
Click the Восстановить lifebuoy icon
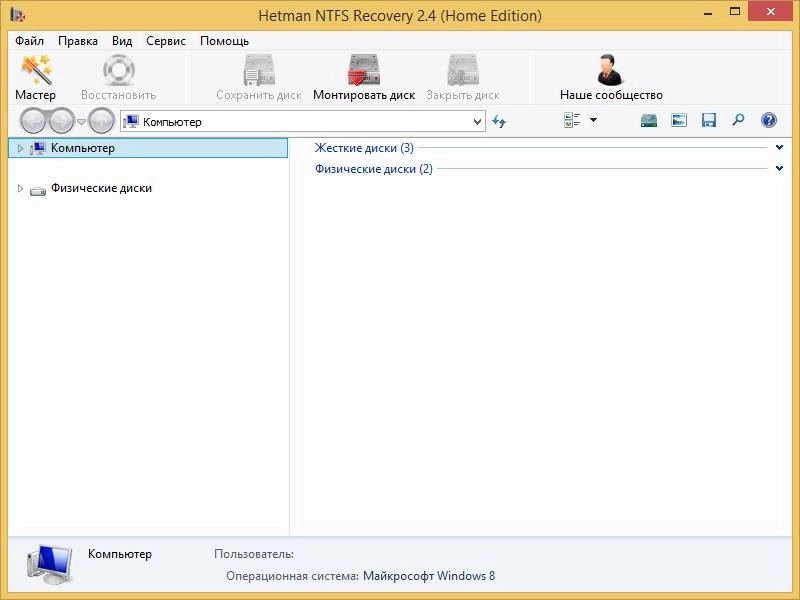click(x=118, y=70)
